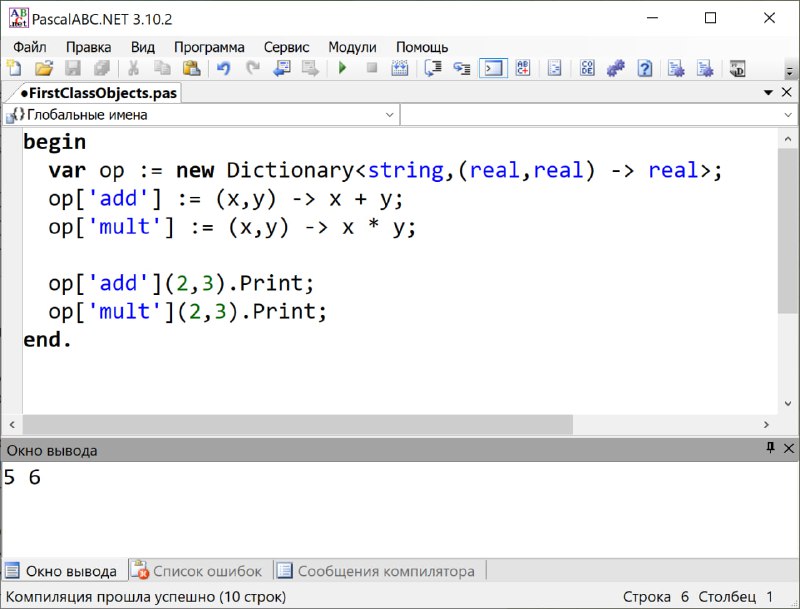Open help with the question-mark icon
800x609 pixels.
coord(645,68)
